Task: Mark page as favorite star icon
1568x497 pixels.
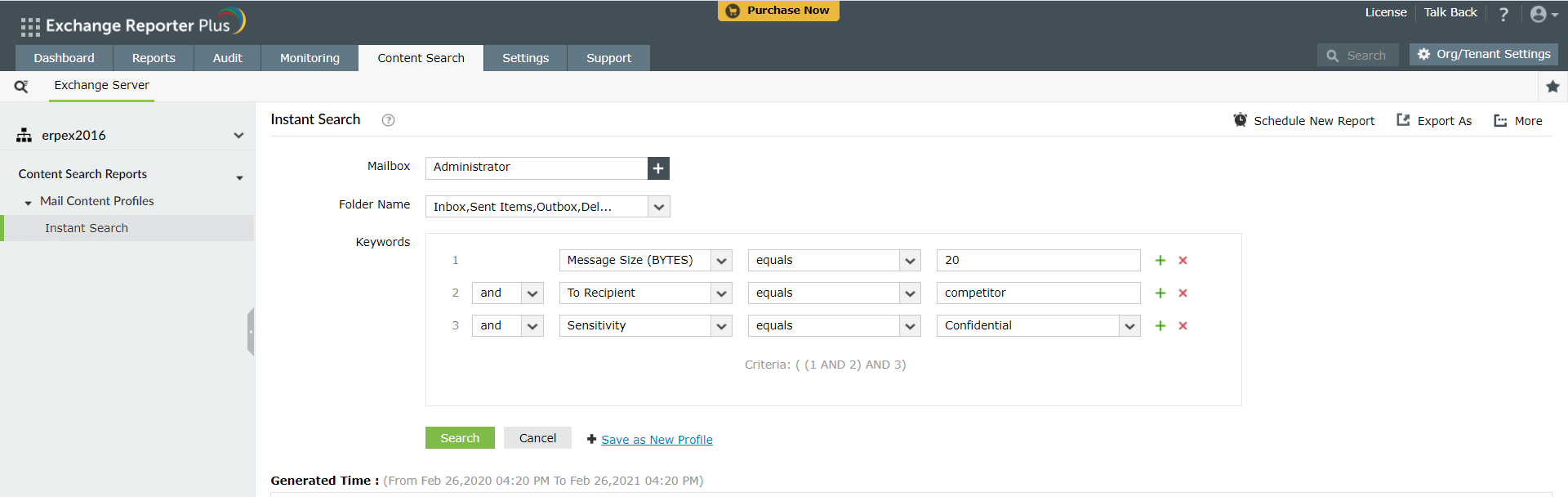Action: pyautogui.click(x=1552, y=86)
